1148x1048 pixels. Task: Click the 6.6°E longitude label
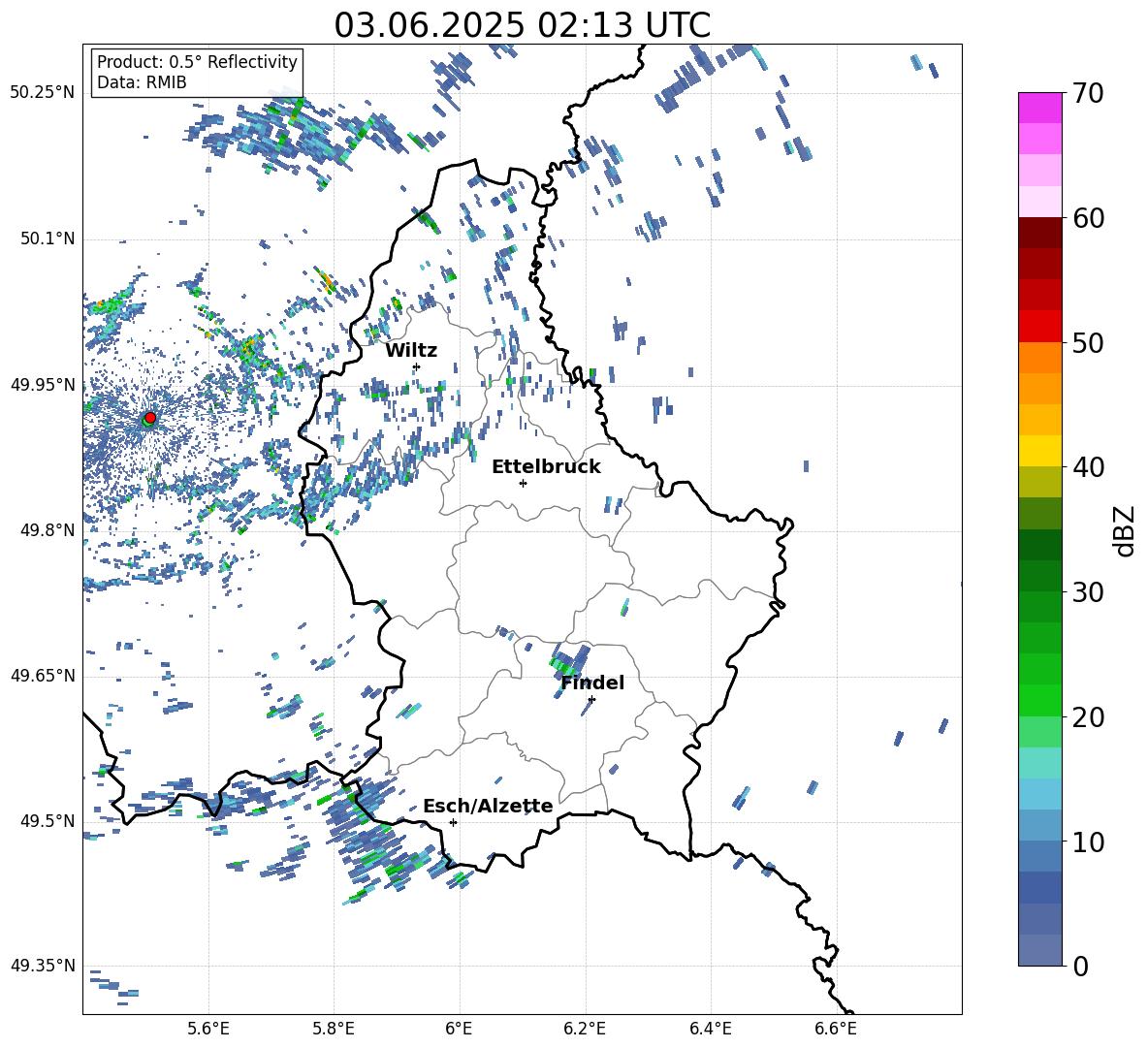pyautogui.click(x=836, y=1029)
